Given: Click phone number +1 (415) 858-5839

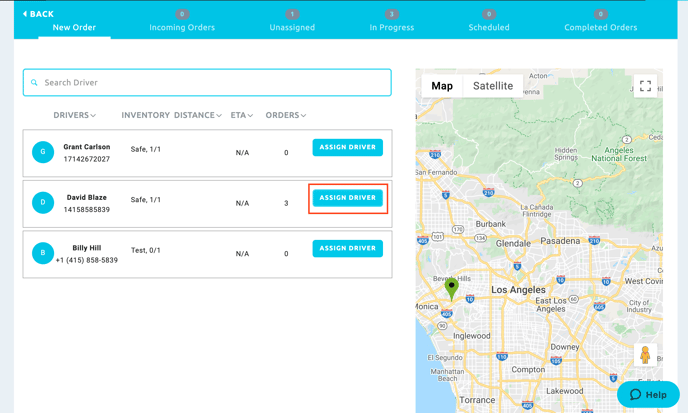Looking at the screenshot, I should [87, 260].
